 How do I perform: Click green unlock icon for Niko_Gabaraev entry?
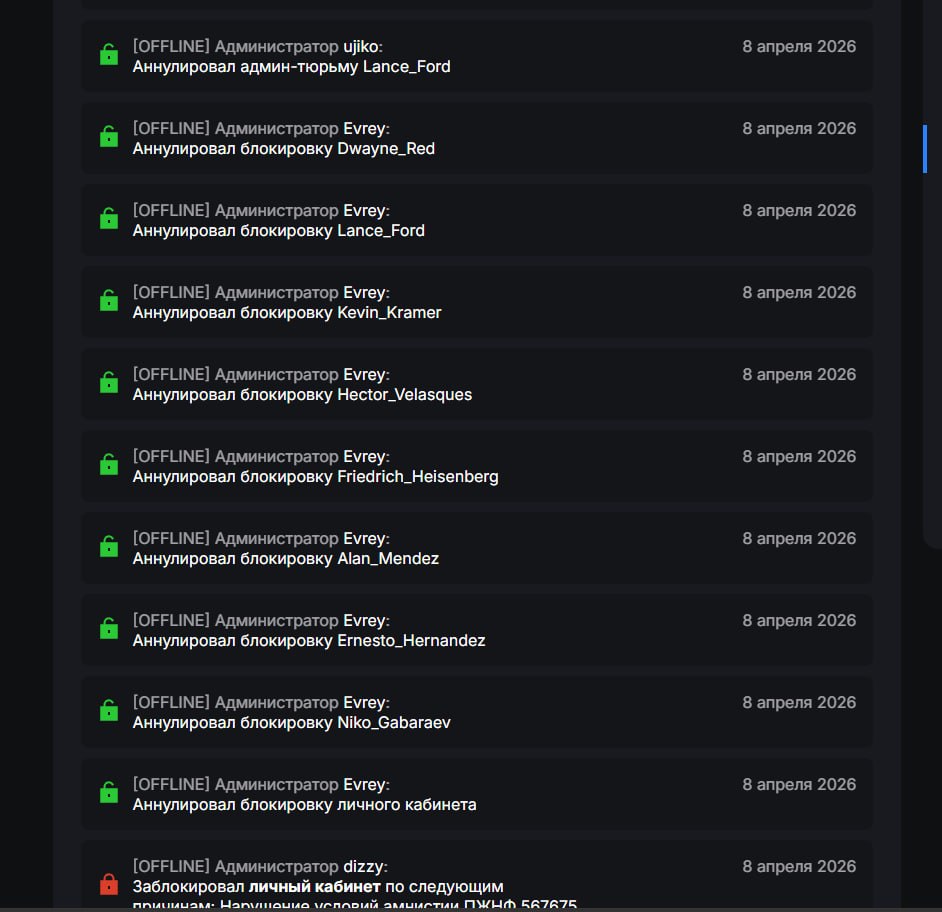pyautogui.click(x=109, y=711)
